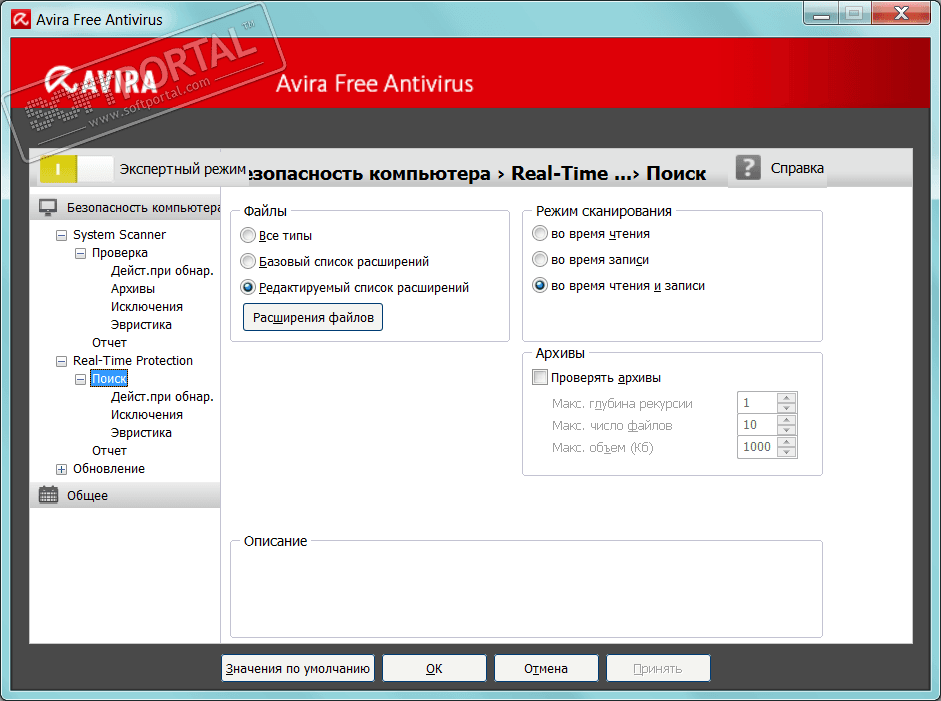This screenshot has width=941, height=701.
Task: Decrease Макс. число файлов value
Action: [x=786, y=430]
